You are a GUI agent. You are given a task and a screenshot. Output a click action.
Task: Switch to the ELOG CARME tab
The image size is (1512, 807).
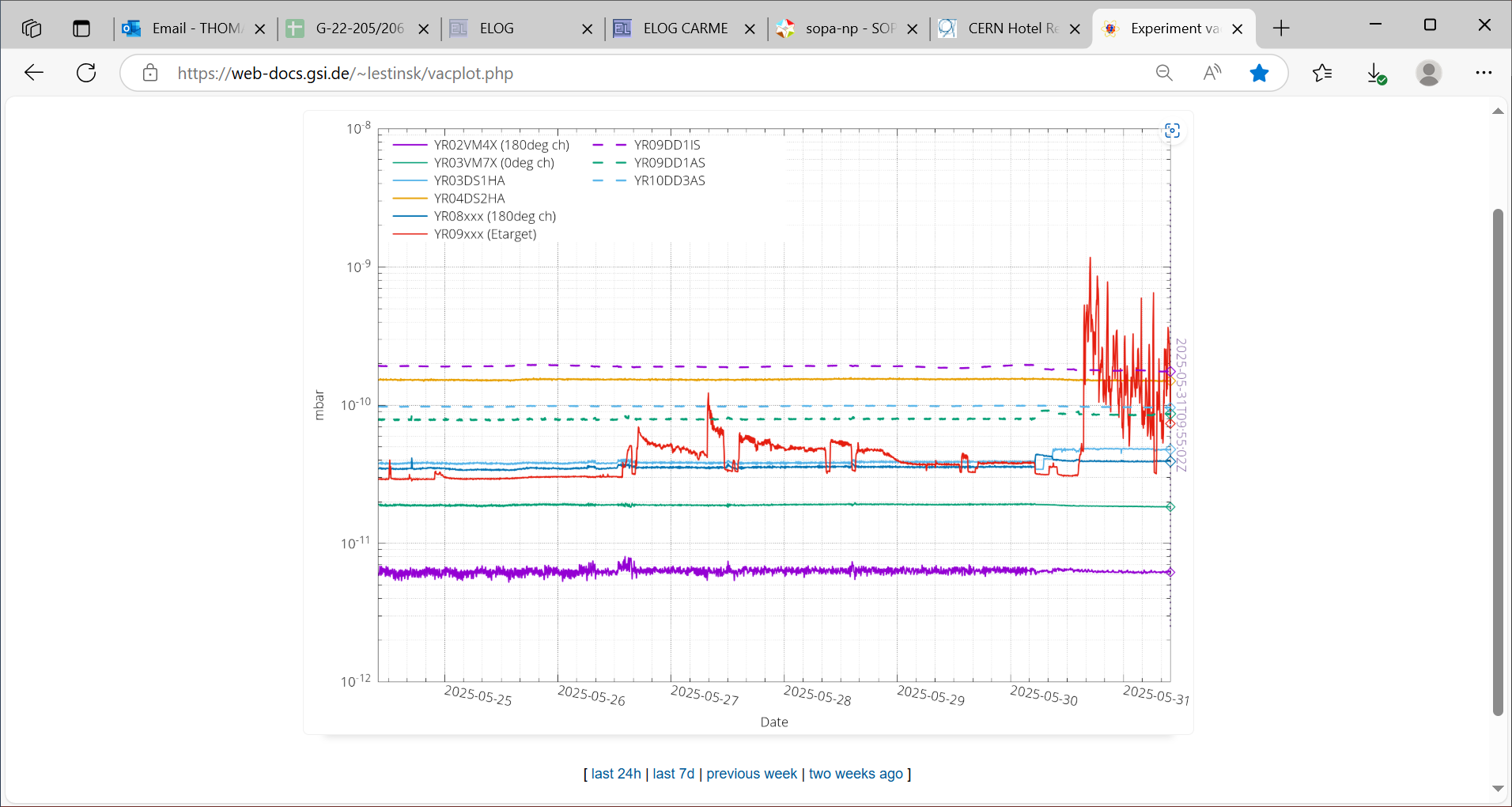(x=685, y=29)
